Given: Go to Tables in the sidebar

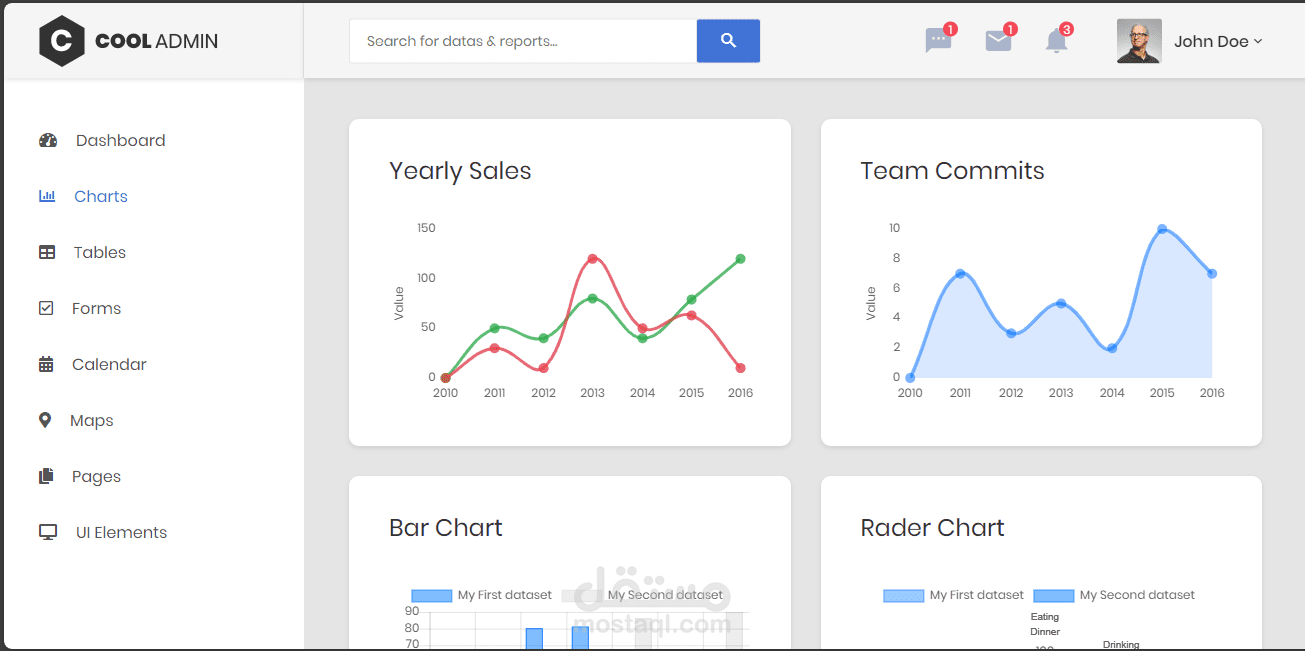Looking at the screenshot, I should [x=100, y=252].
